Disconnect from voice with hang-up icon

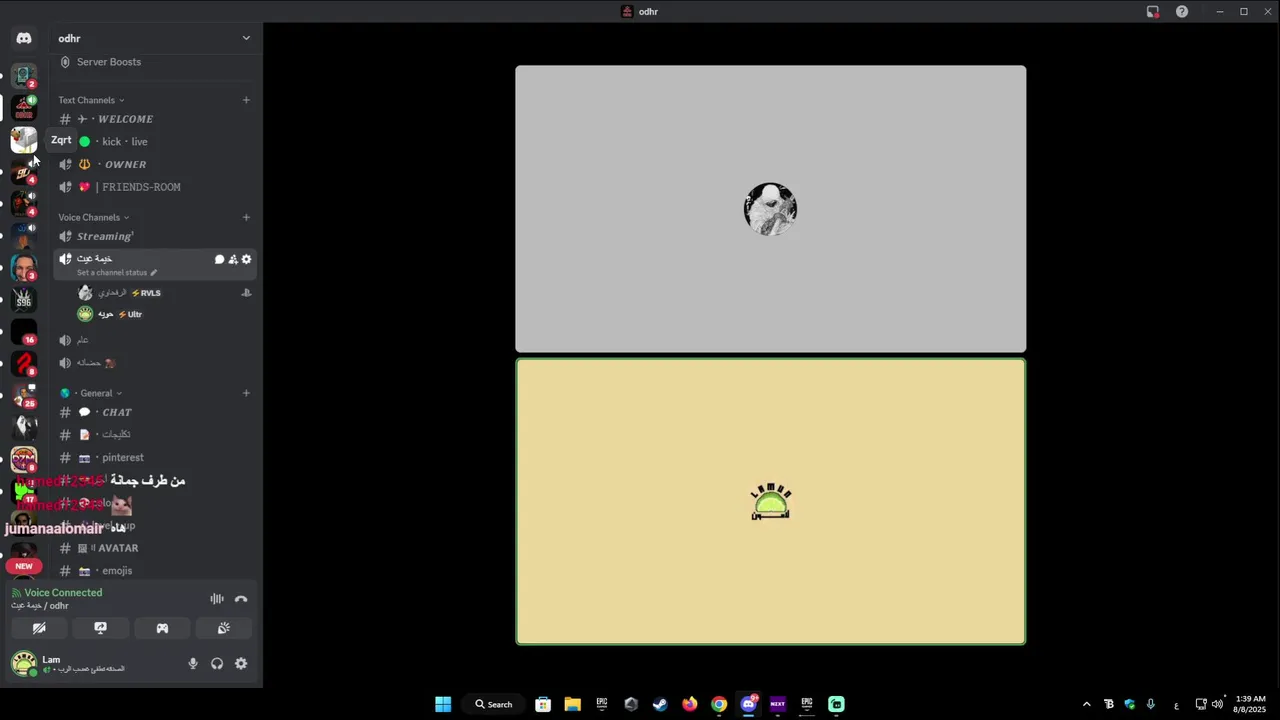coord(241,599)
